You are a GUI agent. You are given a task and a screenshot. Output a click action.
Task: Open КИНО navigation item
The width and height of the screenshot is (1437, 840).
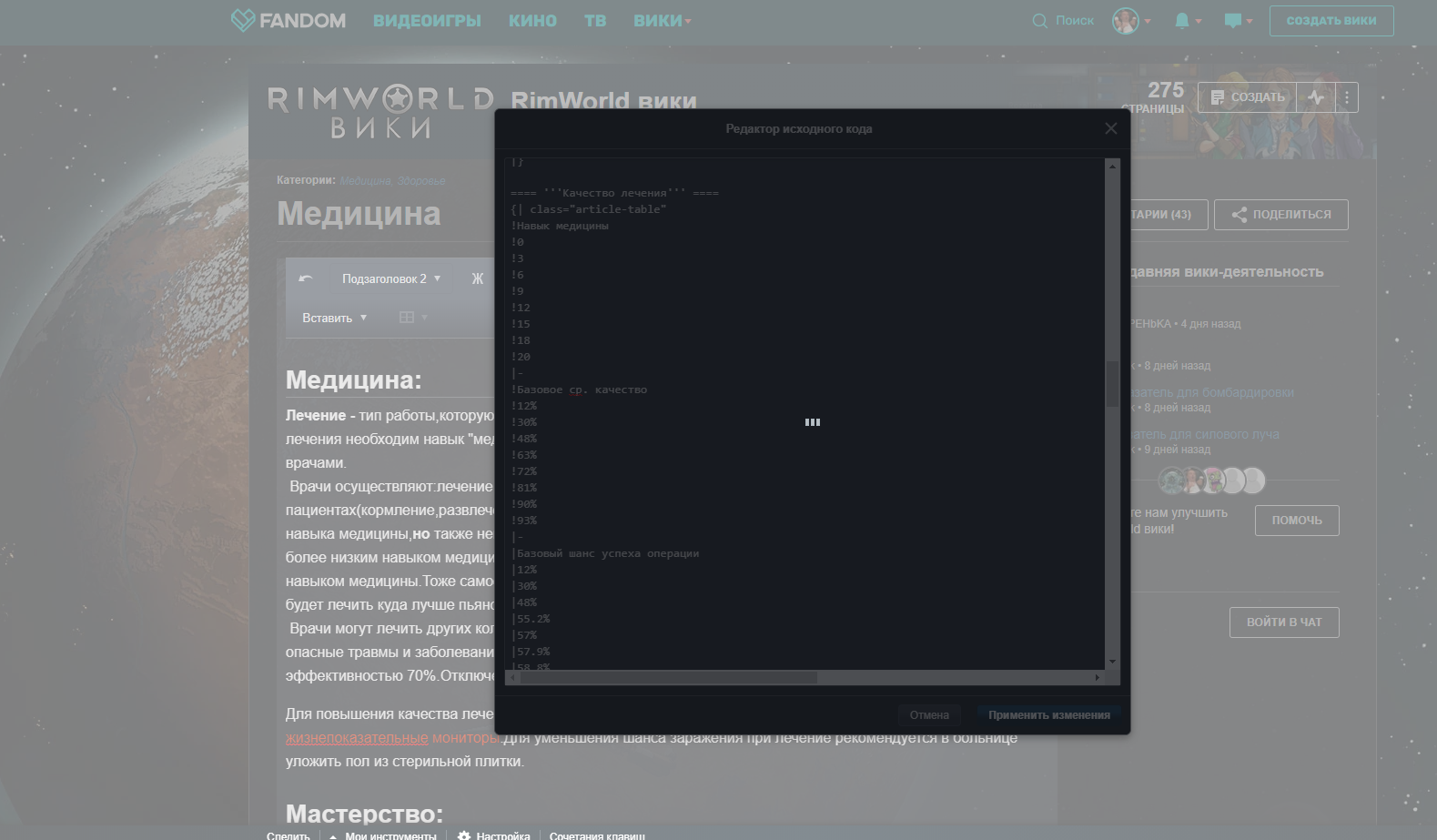(x=532, y=20)
